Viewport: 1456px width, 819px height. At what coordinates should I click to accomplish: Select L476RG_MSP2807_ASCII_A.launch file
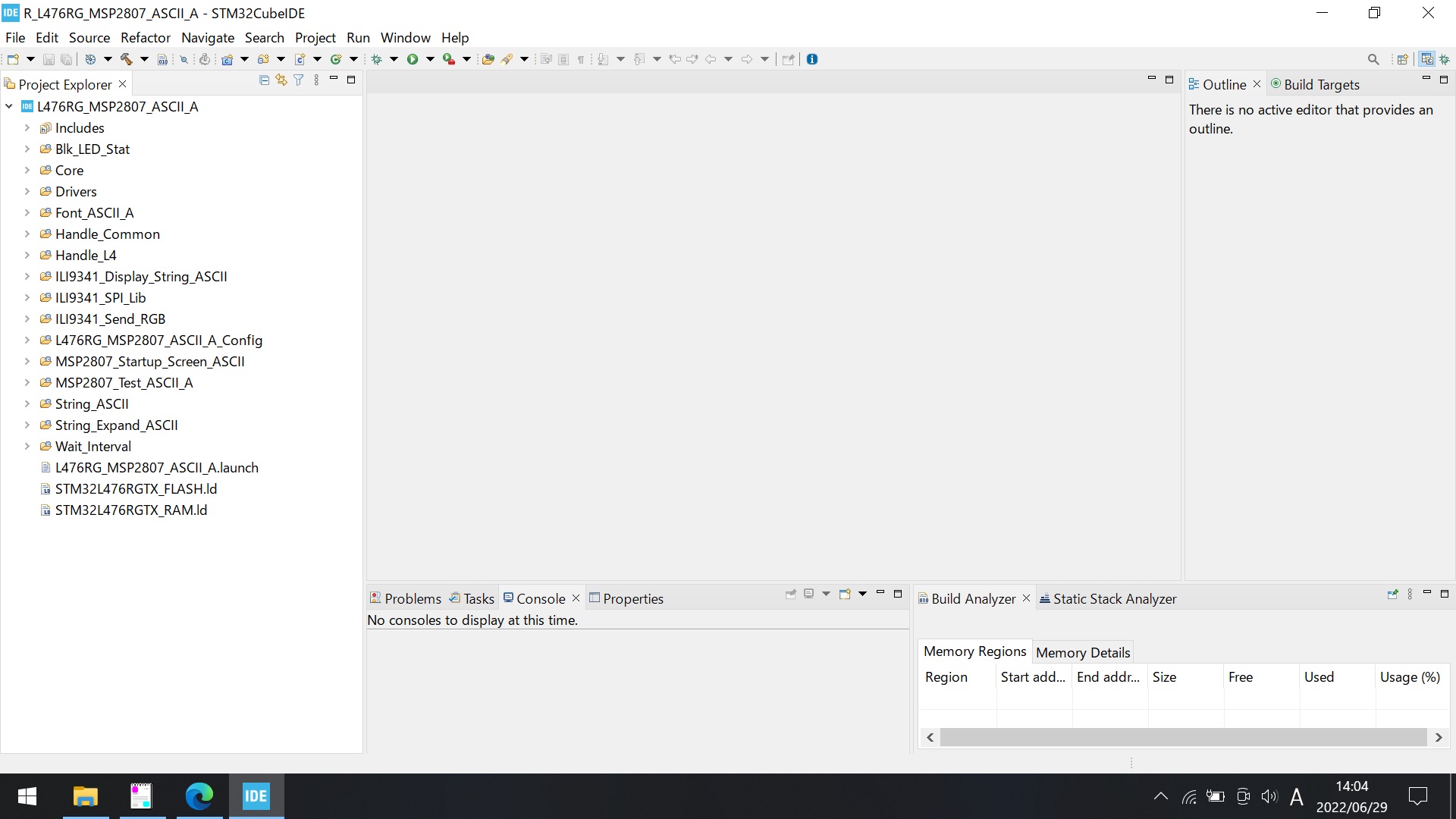(x=149, y=468)
